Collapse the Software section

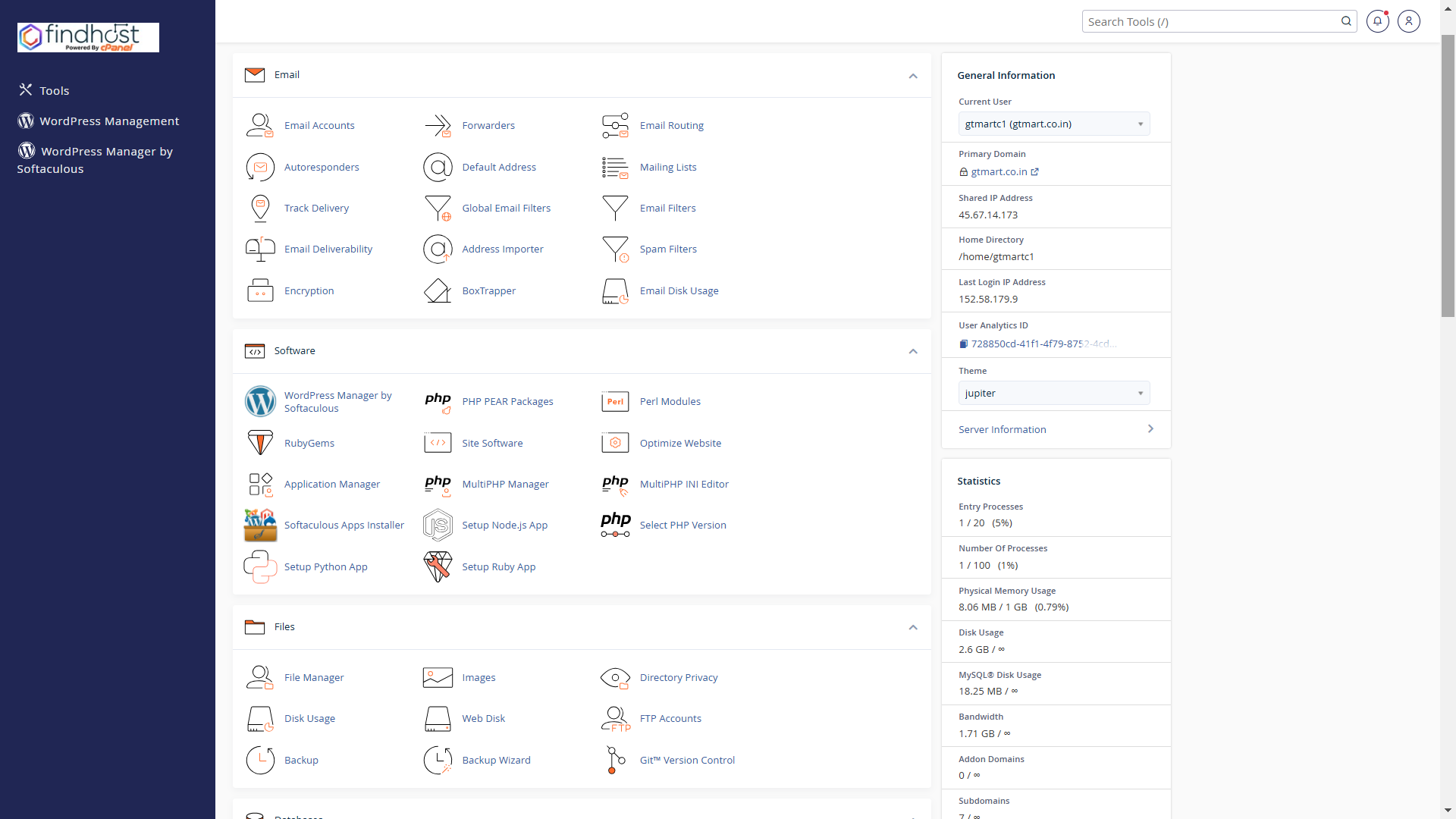[x=913, y=351]
